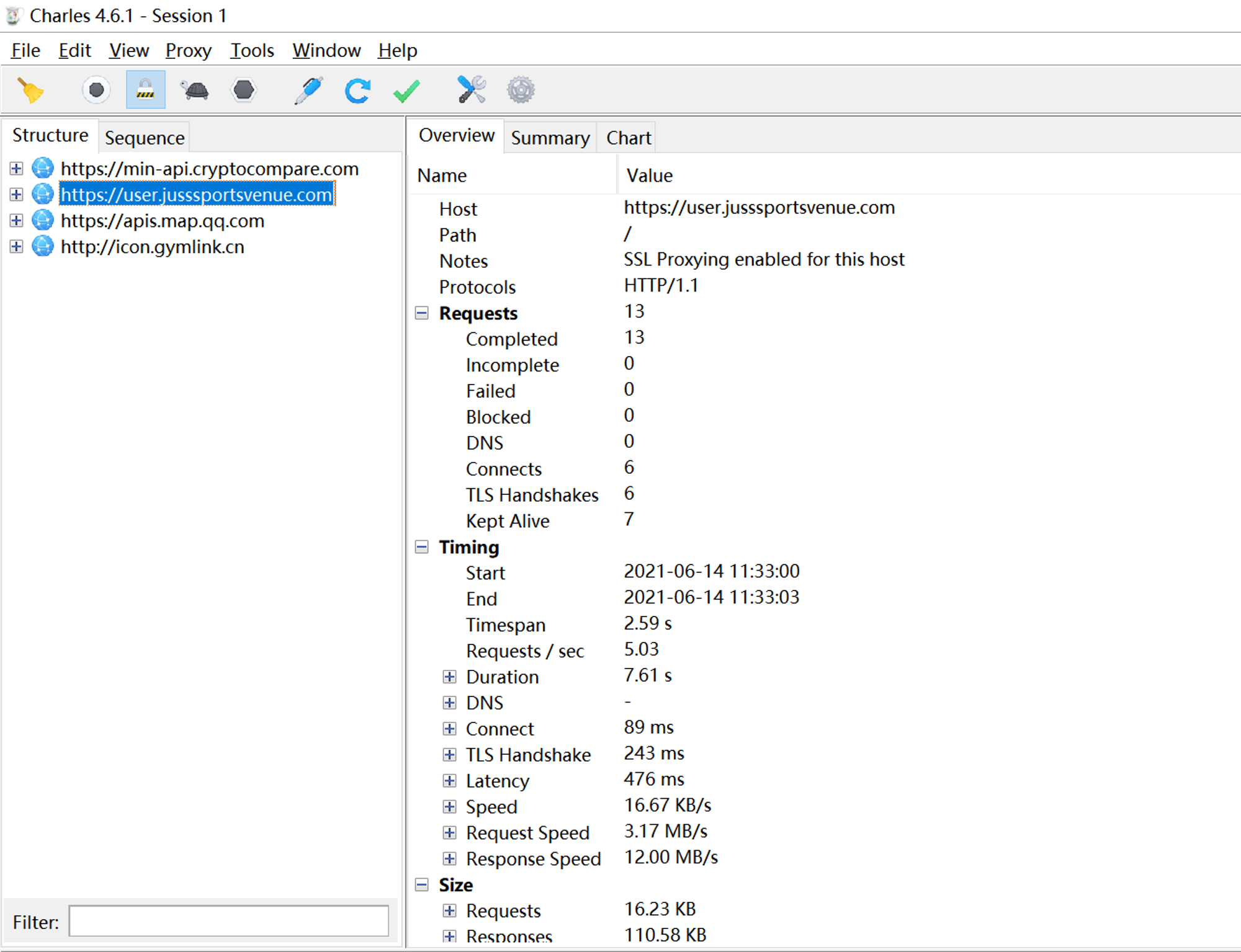Validate selected responses with the green checkmark

407,91
